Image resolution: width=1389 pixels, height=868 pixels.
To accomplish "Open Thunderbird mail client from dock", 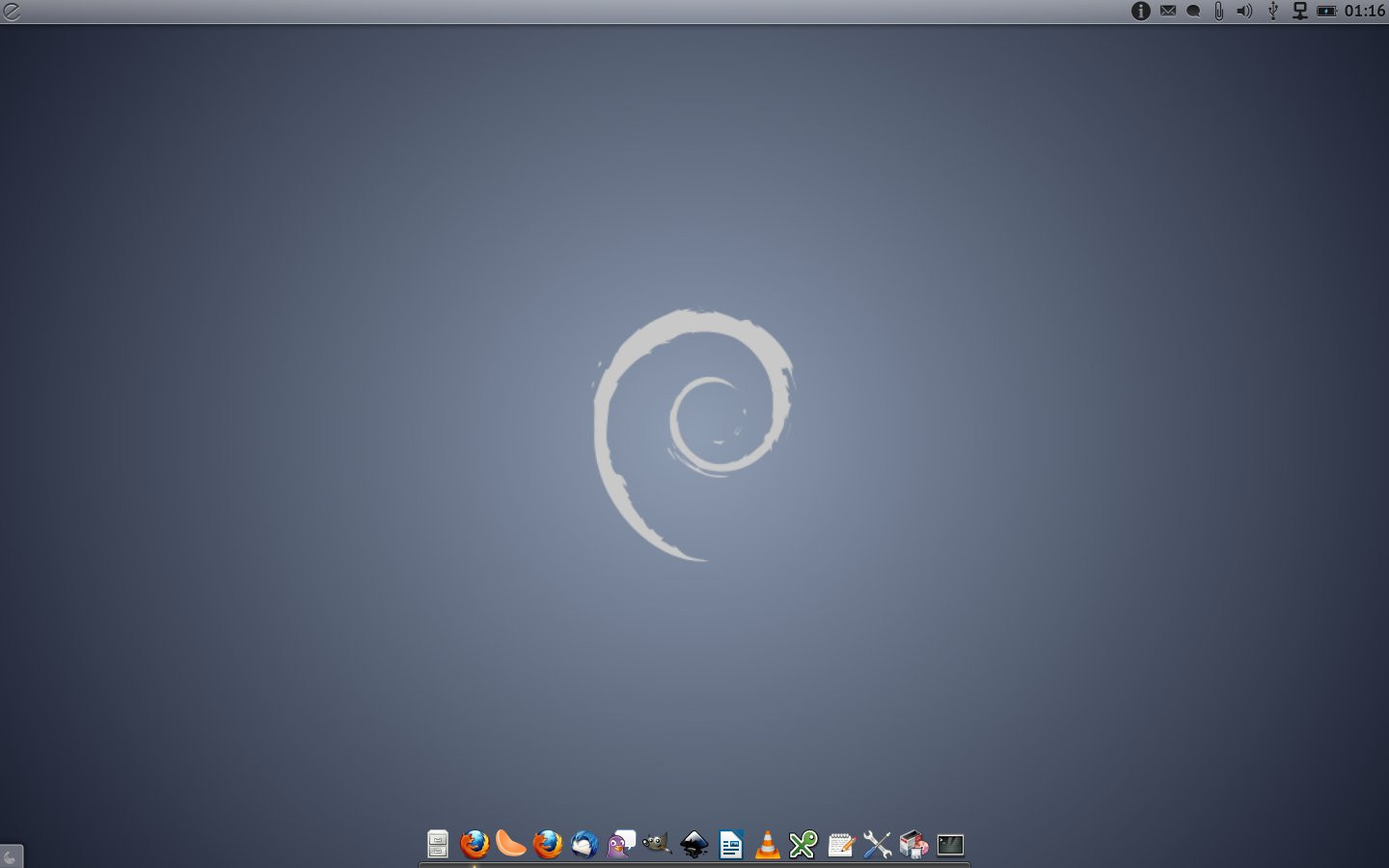I will 585,844.
